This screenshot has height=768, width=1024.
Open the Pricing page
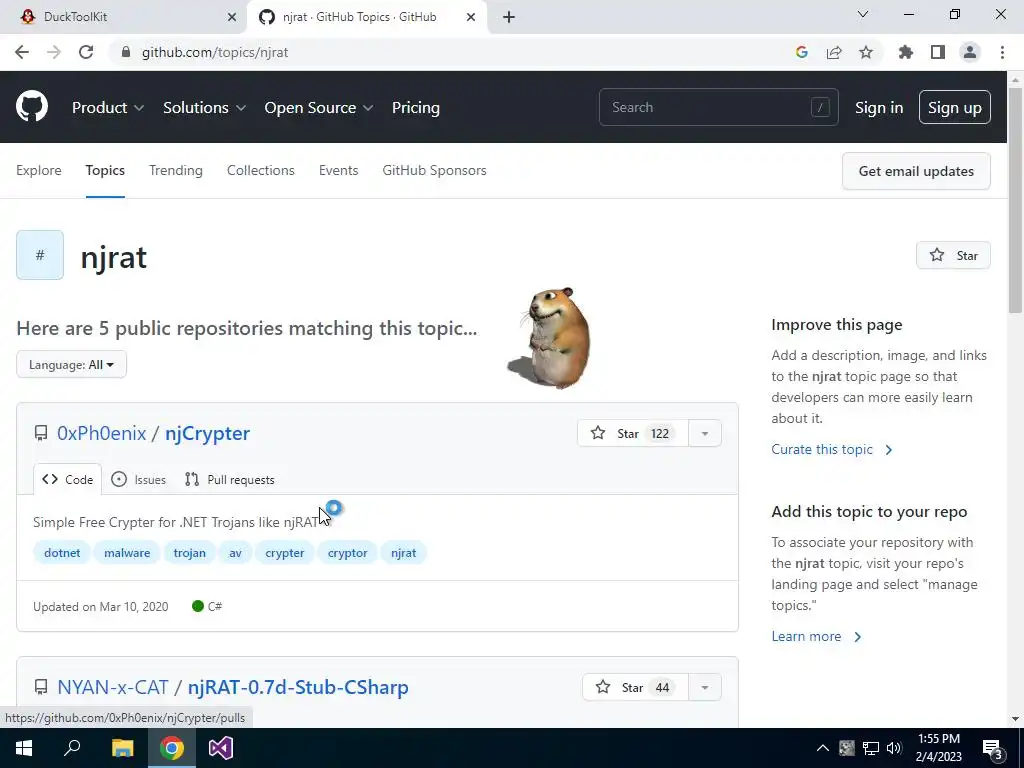coord(415,107)
